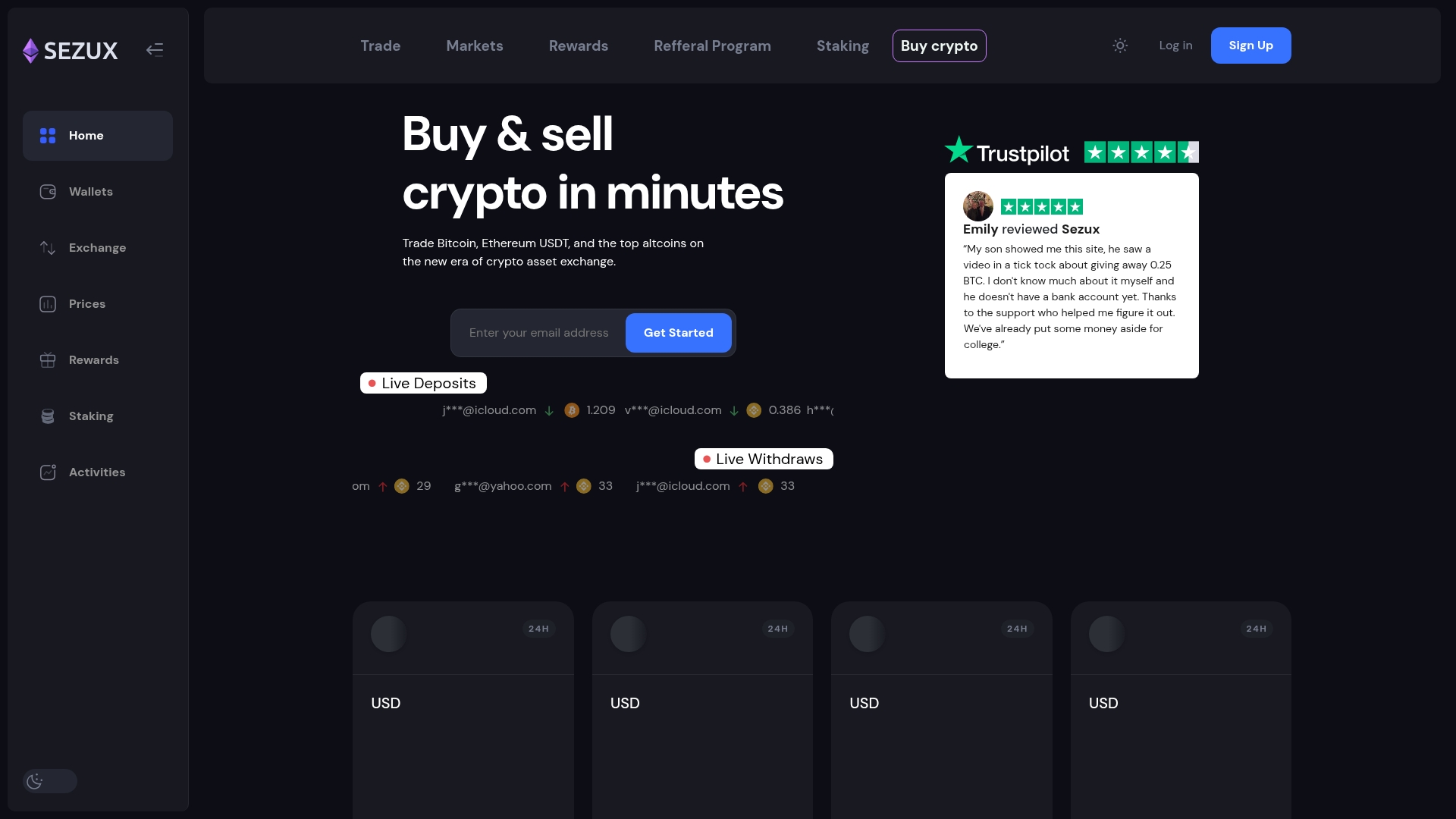
Task: Click the Trustpilot five-star rating
Action: tap(1141, 152)
